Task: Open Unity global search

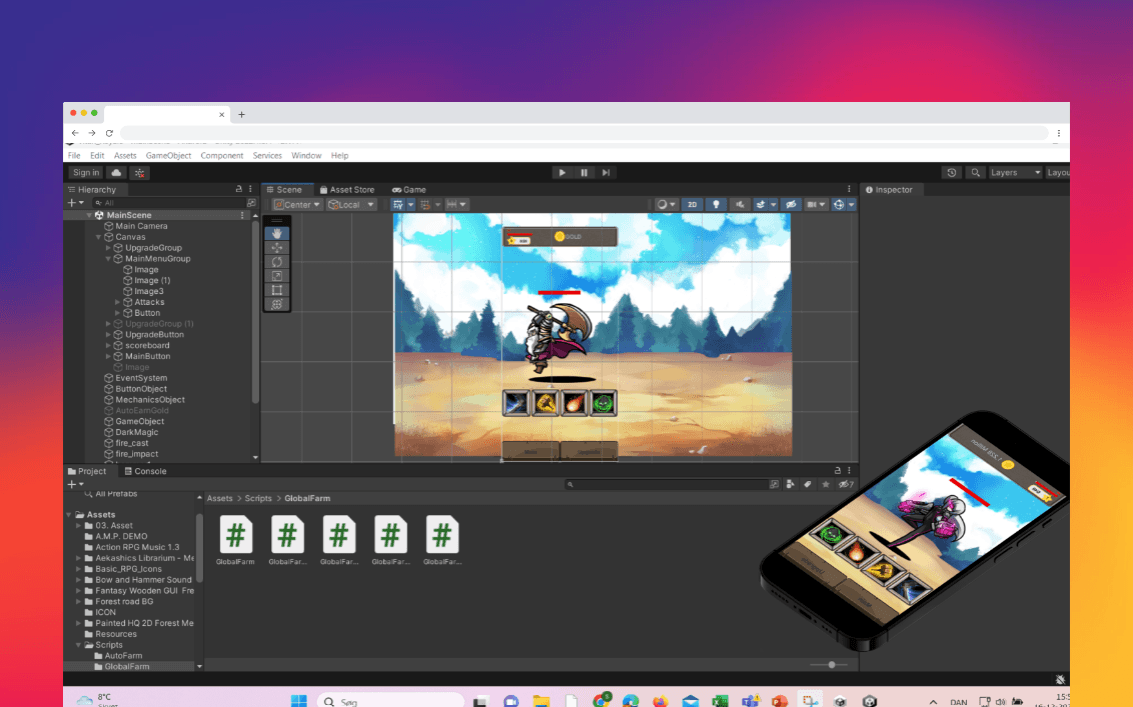Action: (975, 173)
